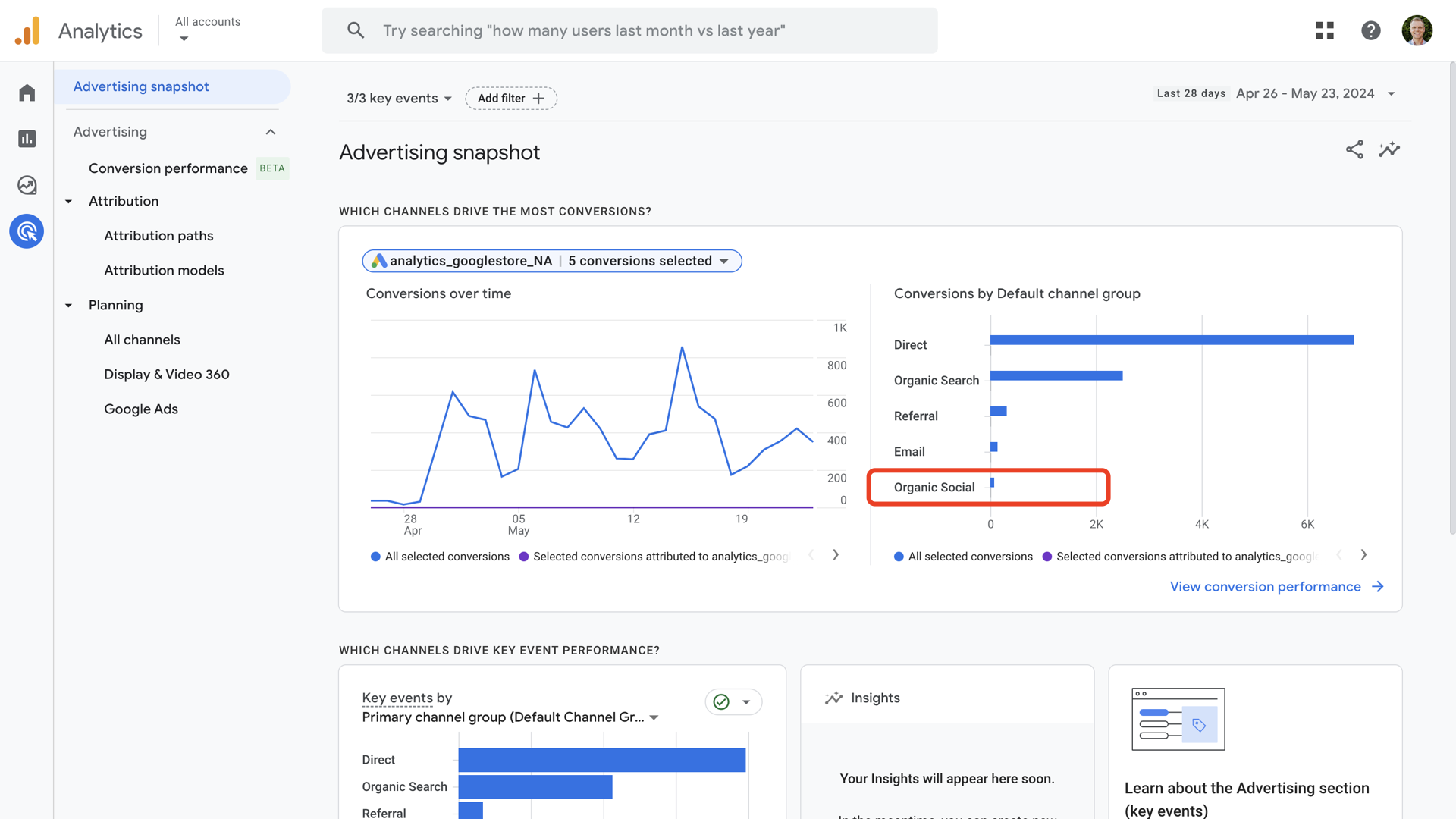Open your profile avatar menu
1456x819 pixels.
(x=1417, y=30)
